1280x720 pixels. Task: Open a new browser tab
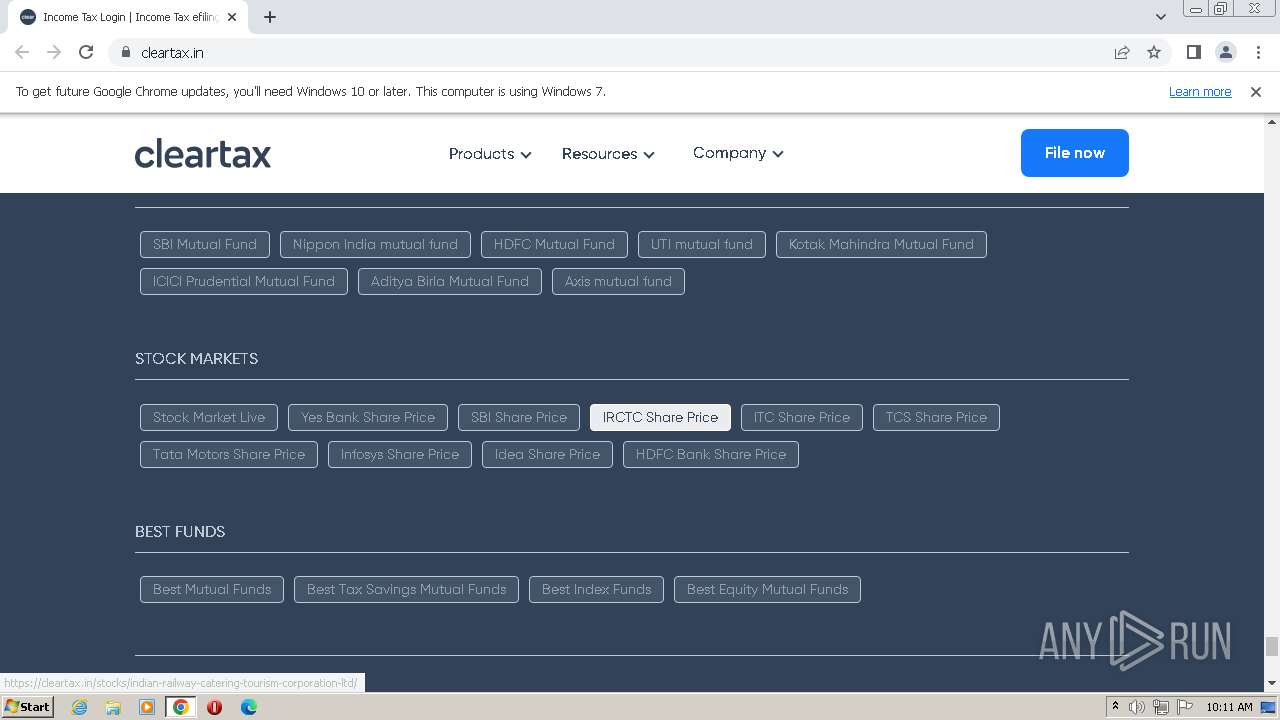pos(270,17)
